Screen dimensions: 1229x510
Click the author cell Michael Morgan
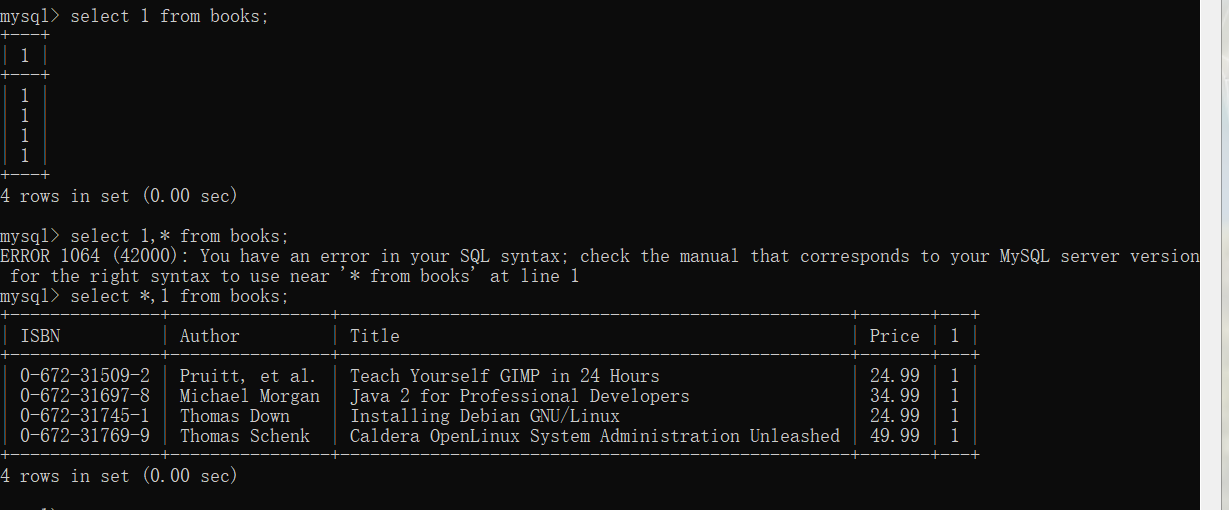click(250, 396)
